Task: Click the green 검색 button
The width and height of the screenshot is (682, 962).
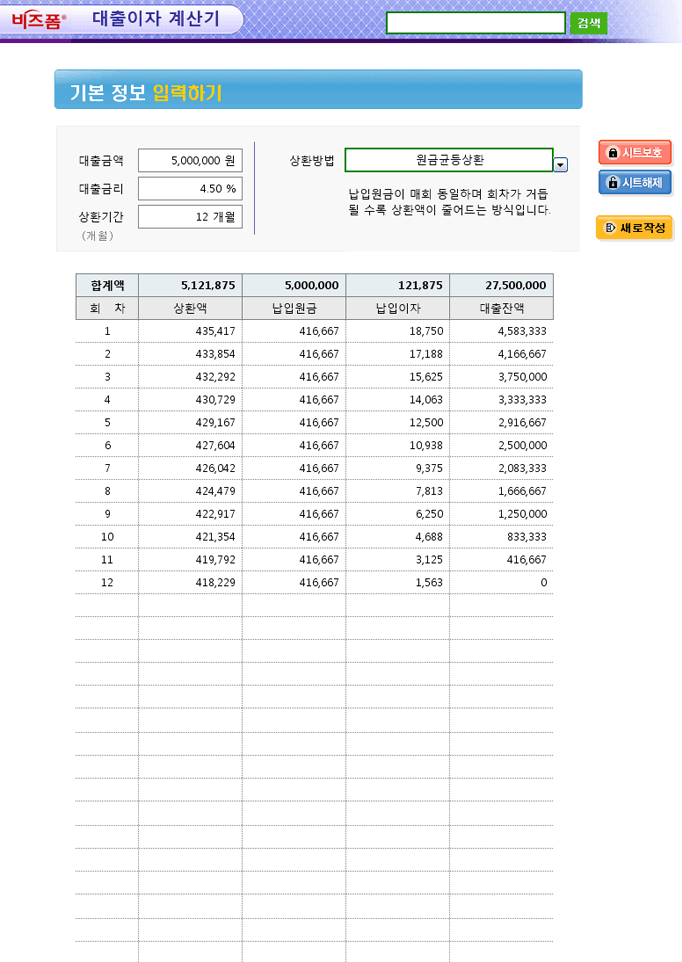Action: [x=588, y=23]
